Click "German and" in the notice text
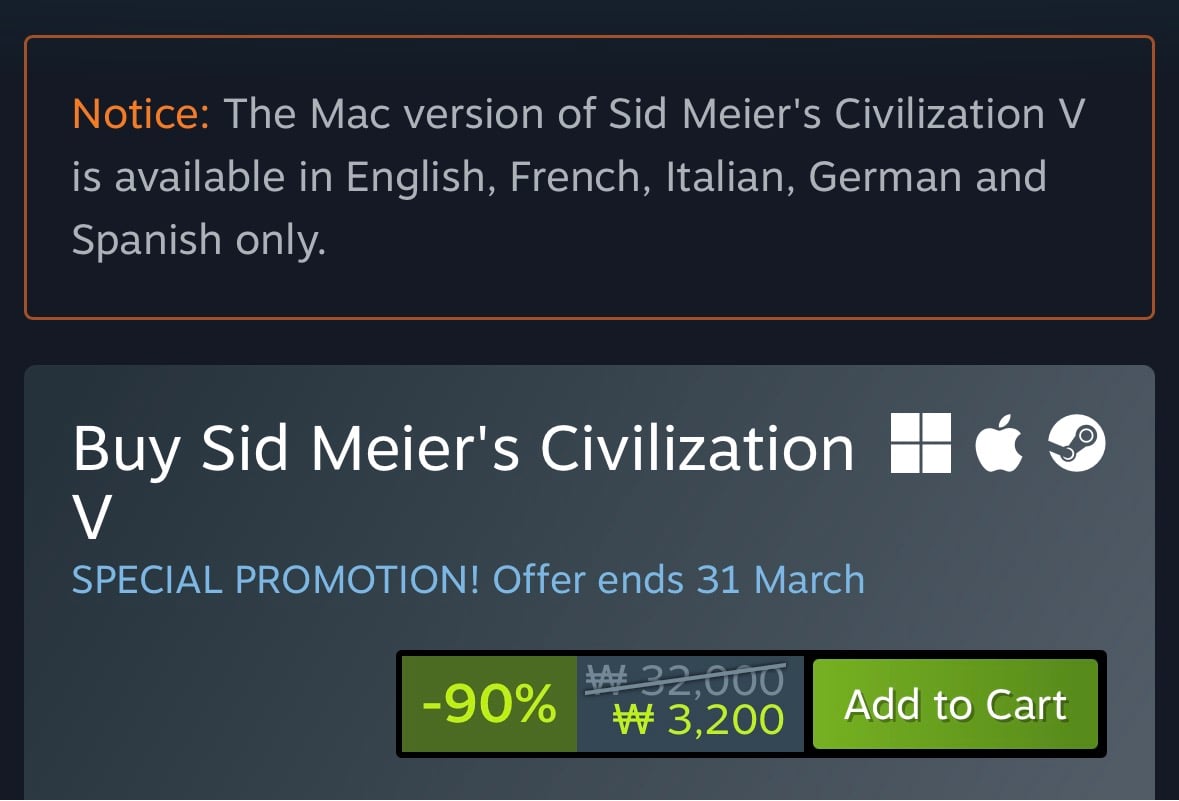1179x801 pixels. [x=927, y=177]
